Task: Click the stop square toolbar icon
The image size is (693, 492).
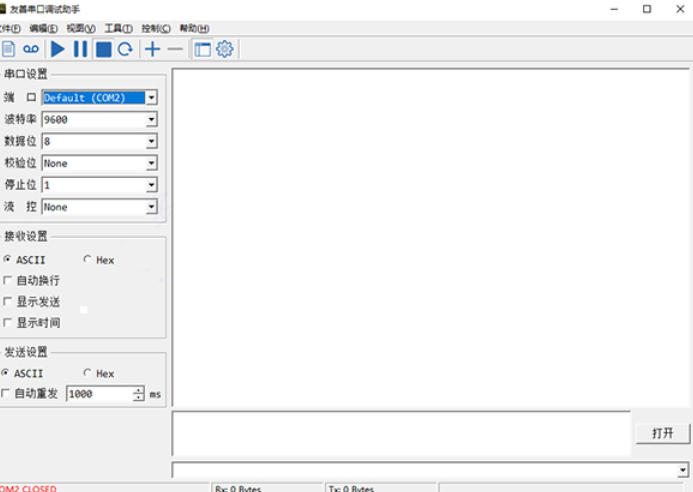Action: (103, 49)
